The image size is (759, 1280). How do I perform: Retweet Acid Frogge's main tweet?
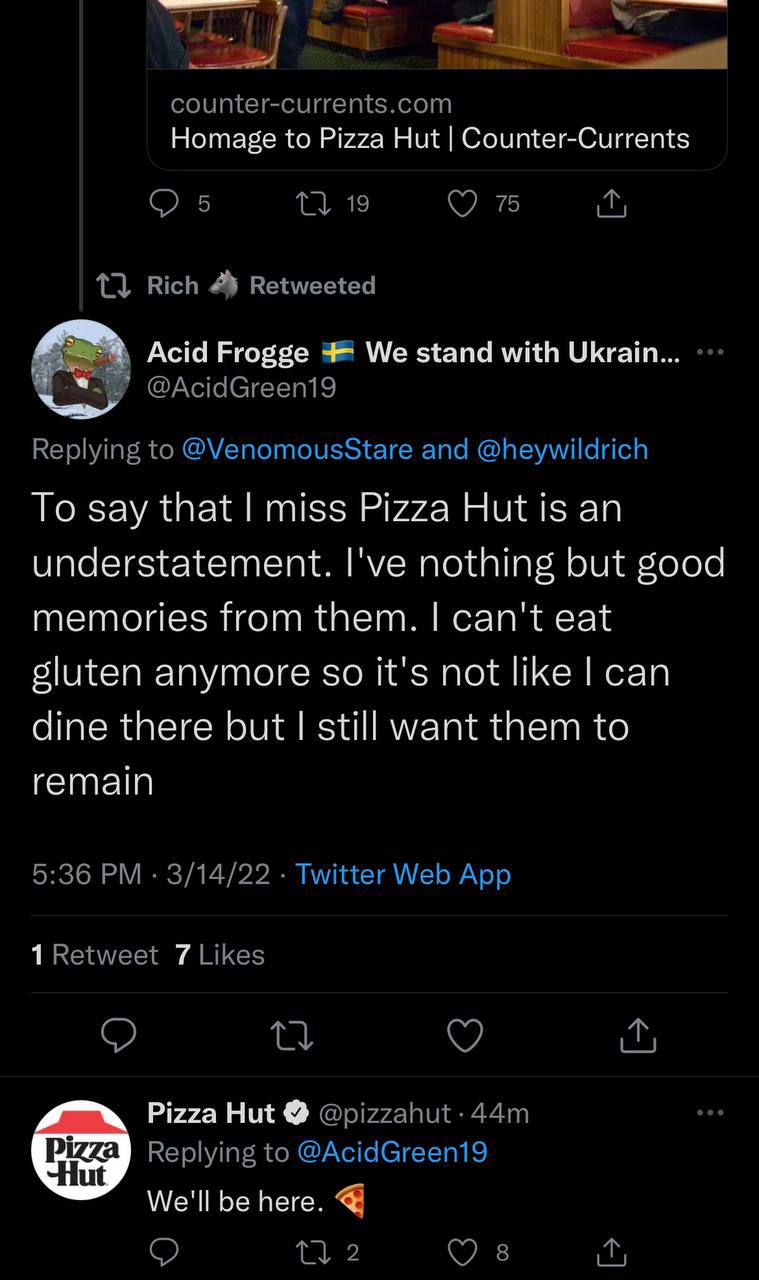pos(293,1035)
